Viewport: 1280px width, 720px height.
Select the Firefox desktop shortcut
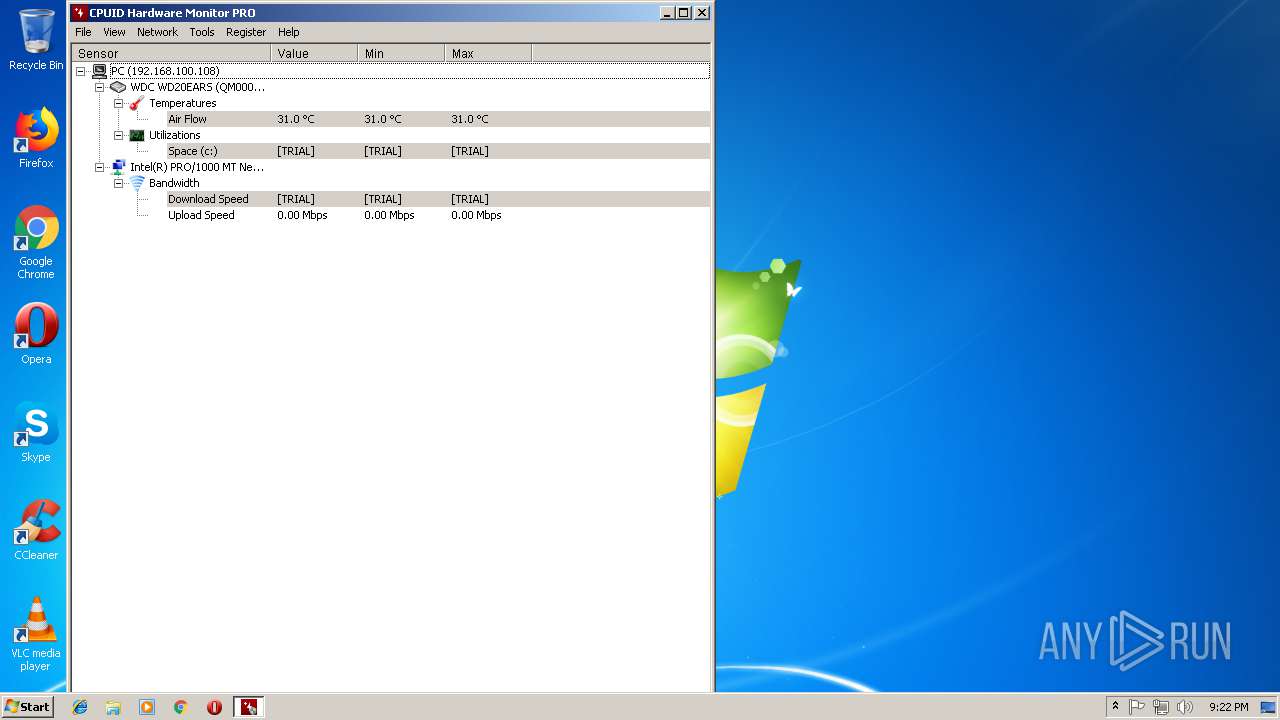[36, 138]
